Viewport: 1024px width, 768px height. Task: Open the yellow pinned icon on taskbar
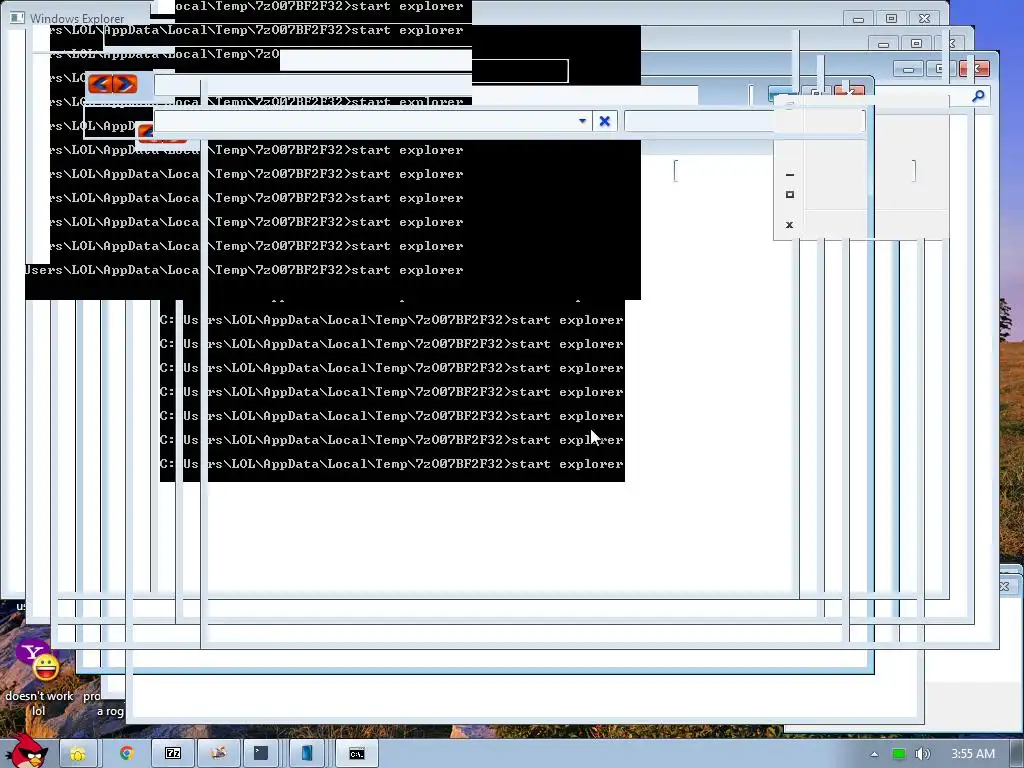pos(78,754)
